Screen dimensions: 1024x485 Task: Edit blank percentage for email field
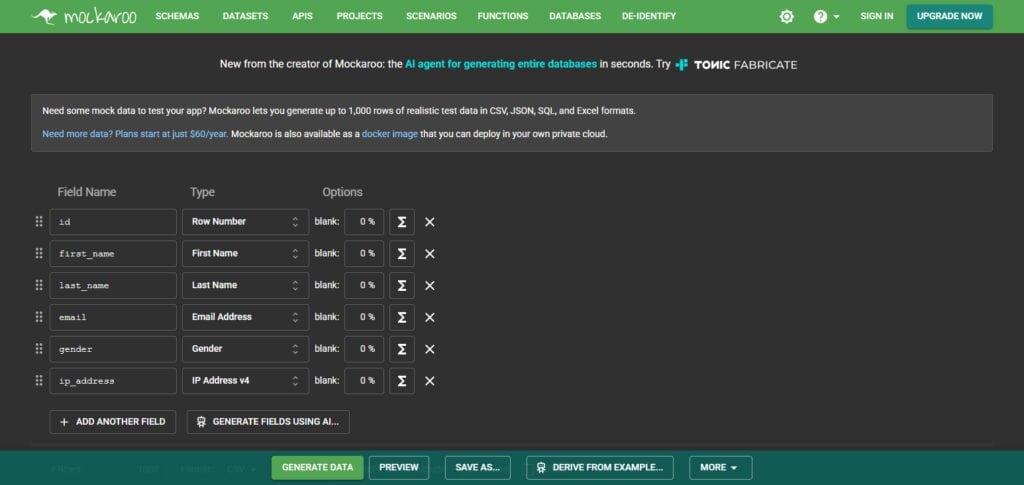(x=364, y=317)
